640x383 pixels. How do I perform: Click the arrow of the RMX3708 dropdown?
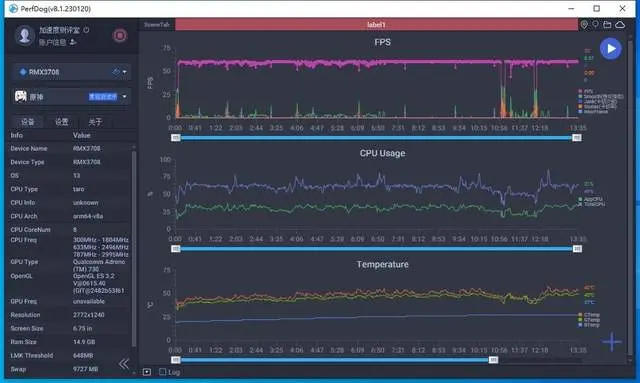(124, 72)
